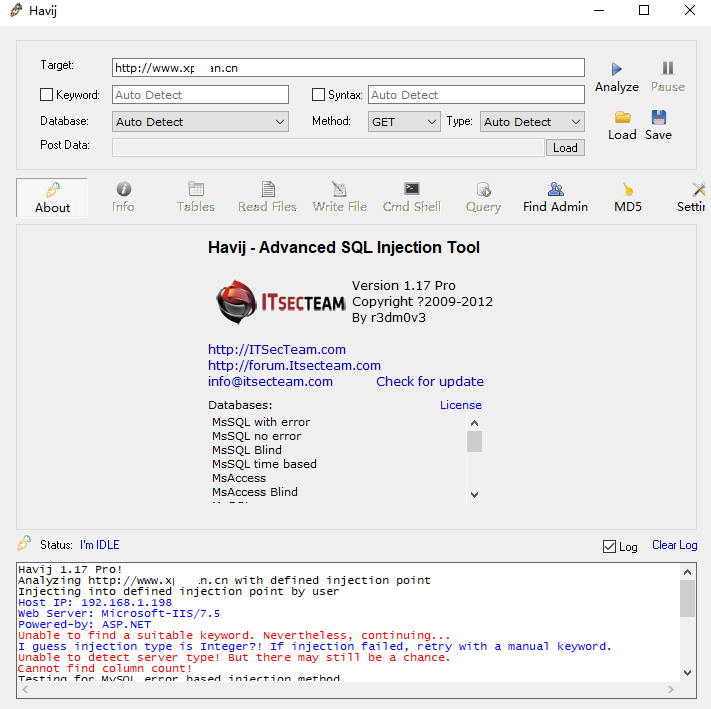The image size is (711, 709).
Task: Click 'Web Server: Microsoft-IIS/7.5' log line
Action: [x=119, y=613]
